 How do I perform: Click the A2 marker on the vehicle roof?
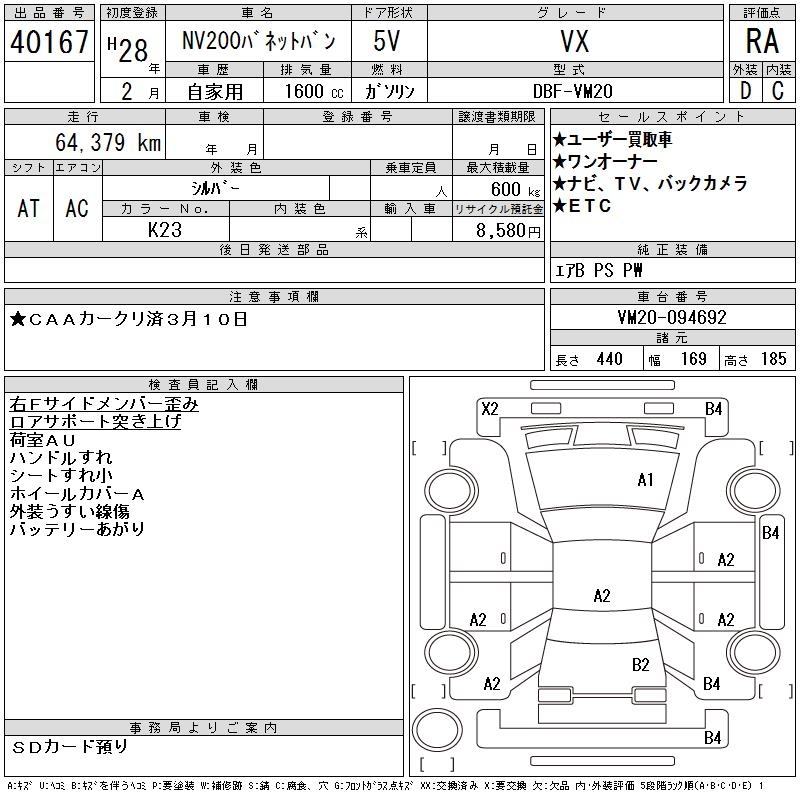pyautogui.click(x=601, y=596)
